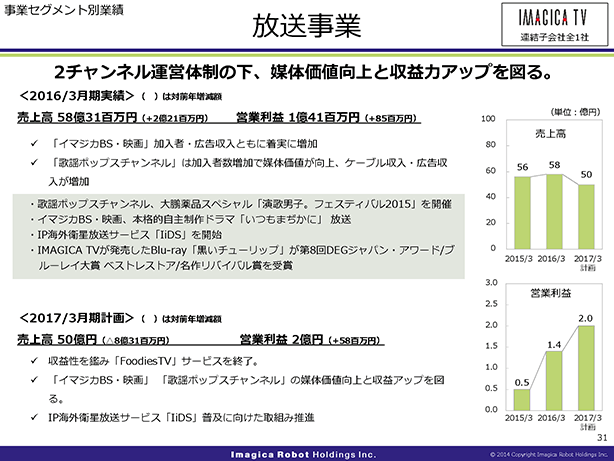This screenshot has width=614, height=461.
Task: Click the operating profit bar labeled 2.0
Action: click(x=586, y=368)
